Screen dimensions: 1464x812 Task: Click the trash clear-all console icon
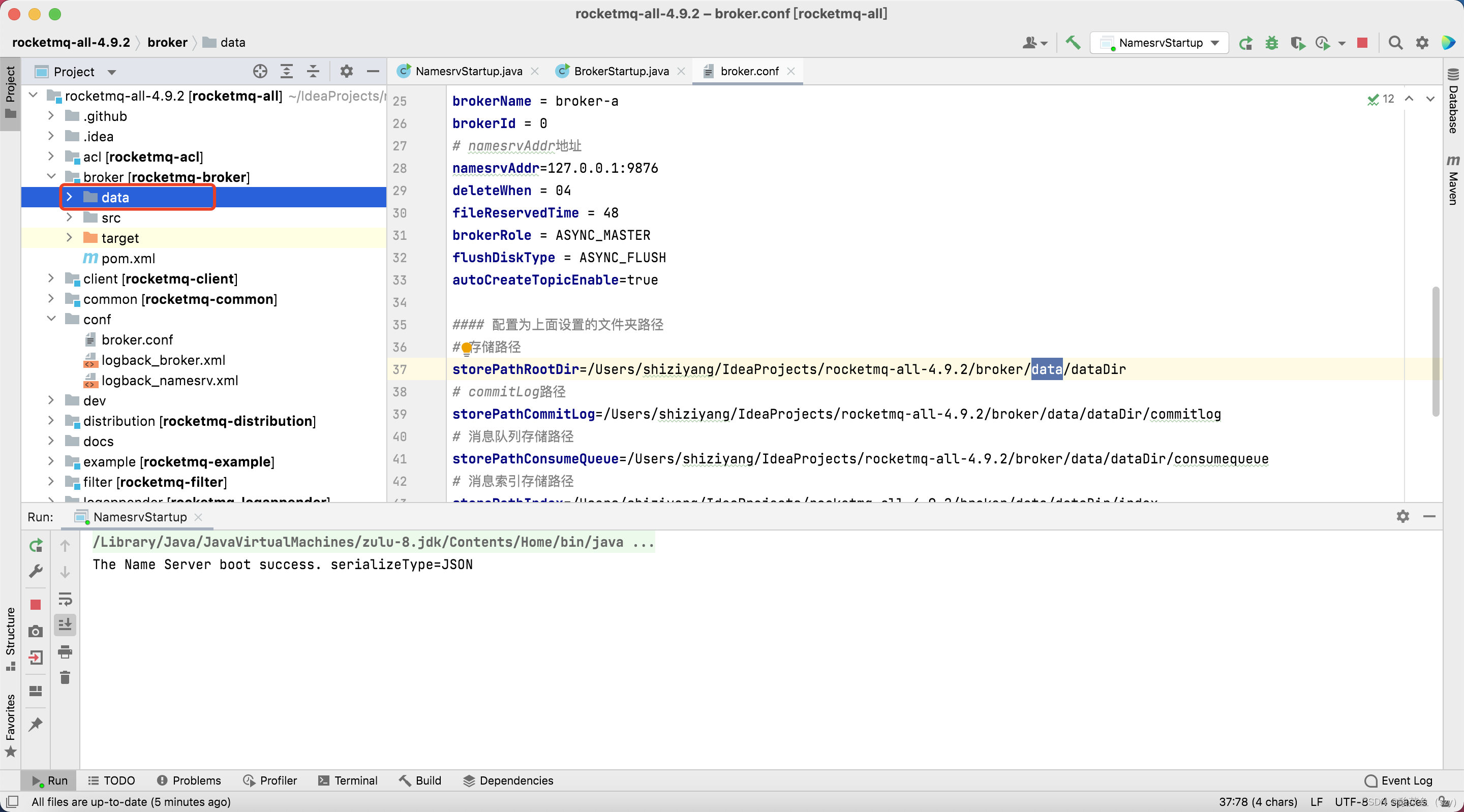pyautogui.click(x=65, y=677)
